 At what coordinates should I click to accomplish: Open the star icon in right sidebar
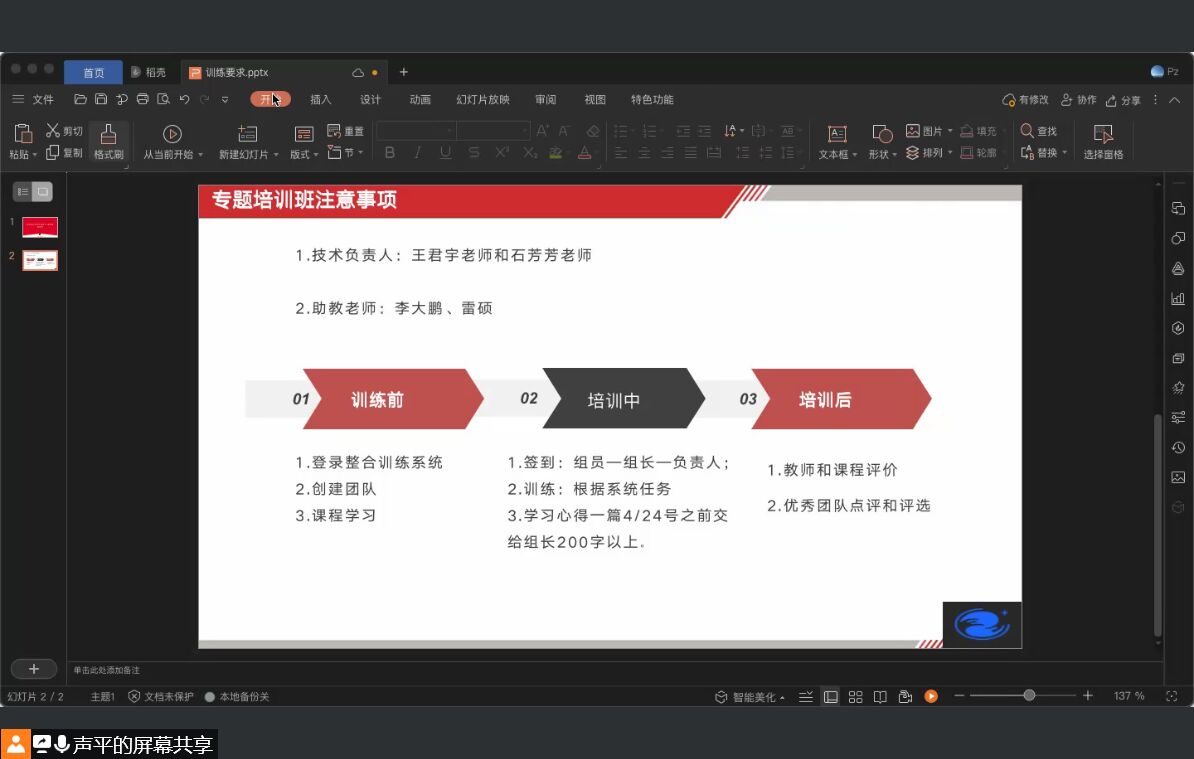[x=1178, y=387]
